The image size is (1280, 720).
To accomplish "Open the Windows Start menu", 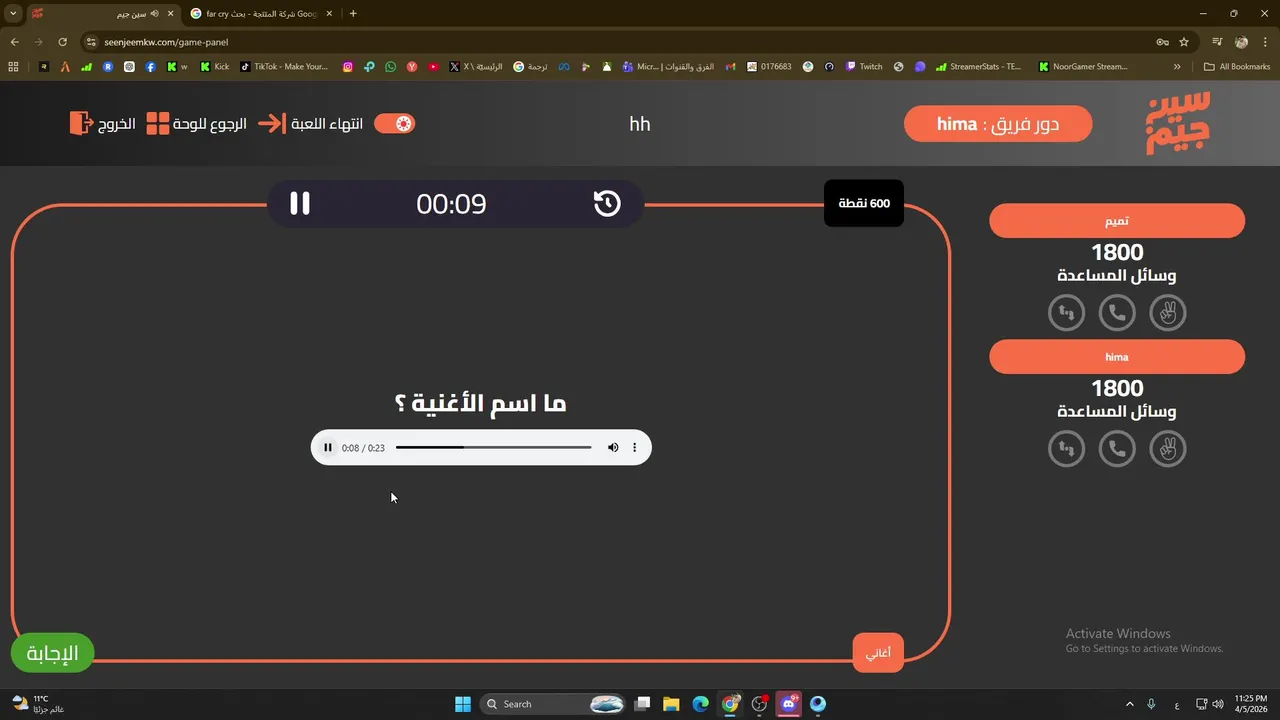I will 463,704.
